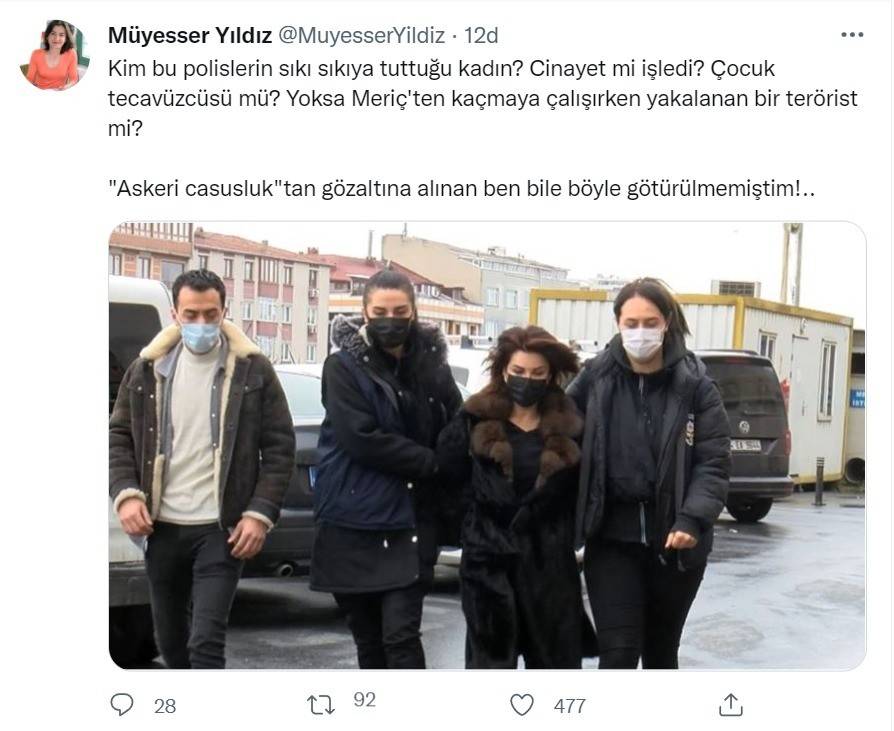
Task: Expand the attached police photo
Action: [x=487, y=445]
